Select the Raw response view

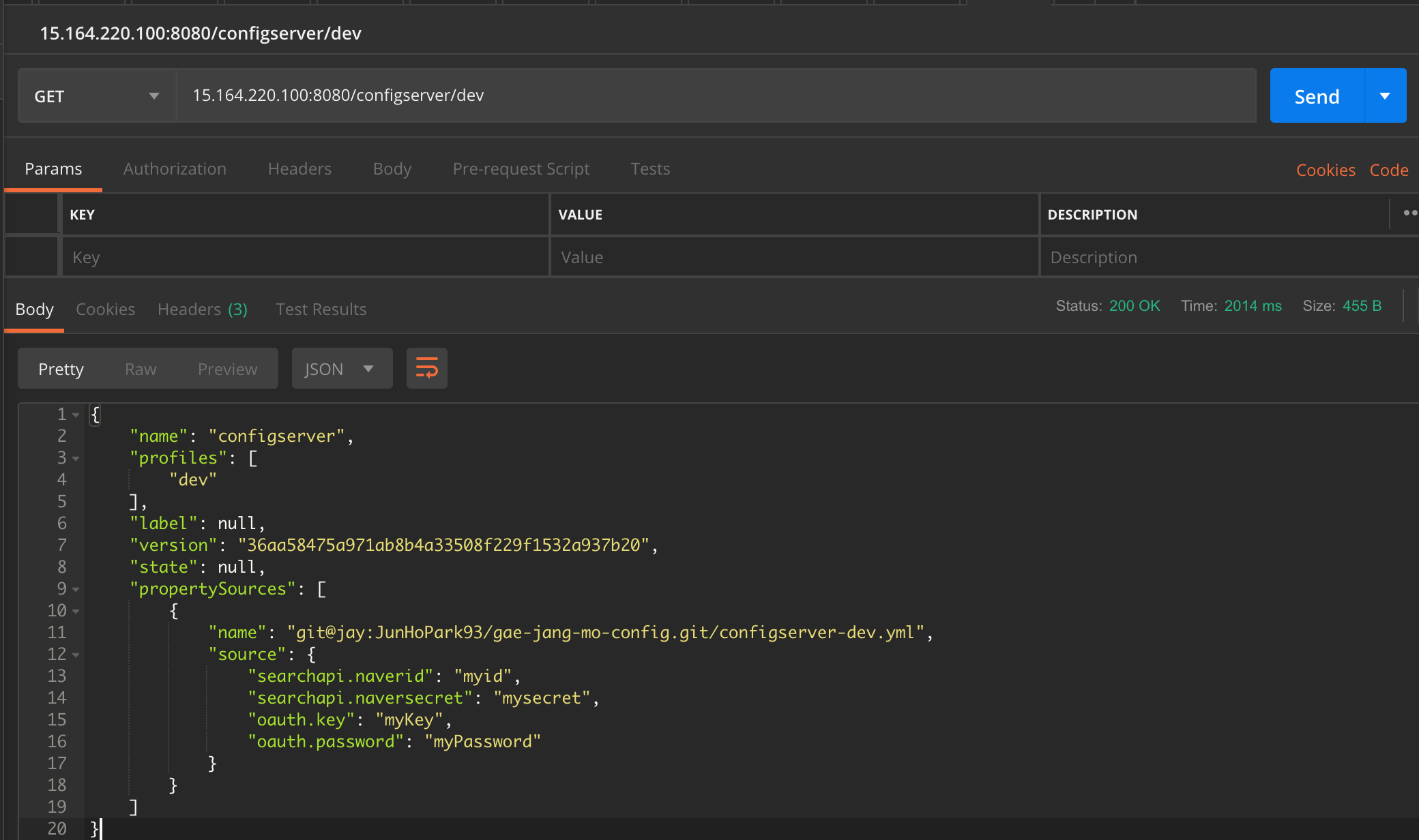point(141,369)
